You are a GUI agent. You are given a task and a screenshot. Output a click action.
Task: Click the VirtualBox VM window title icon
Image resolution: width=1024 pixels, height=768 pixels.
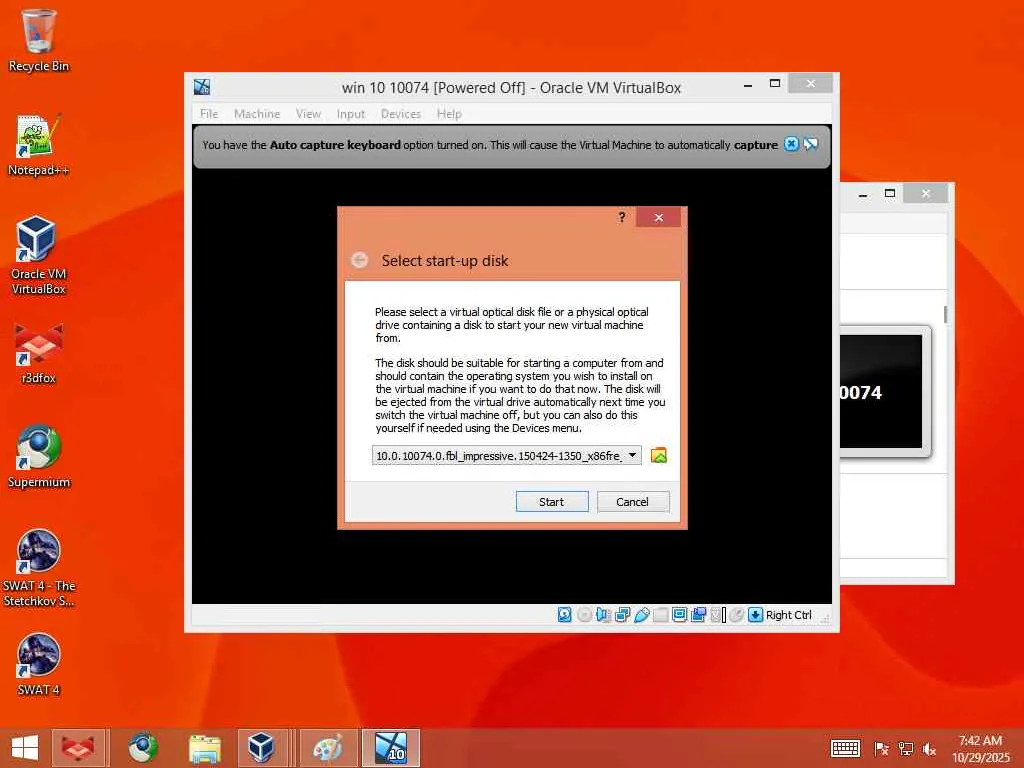tap(202, 87)
